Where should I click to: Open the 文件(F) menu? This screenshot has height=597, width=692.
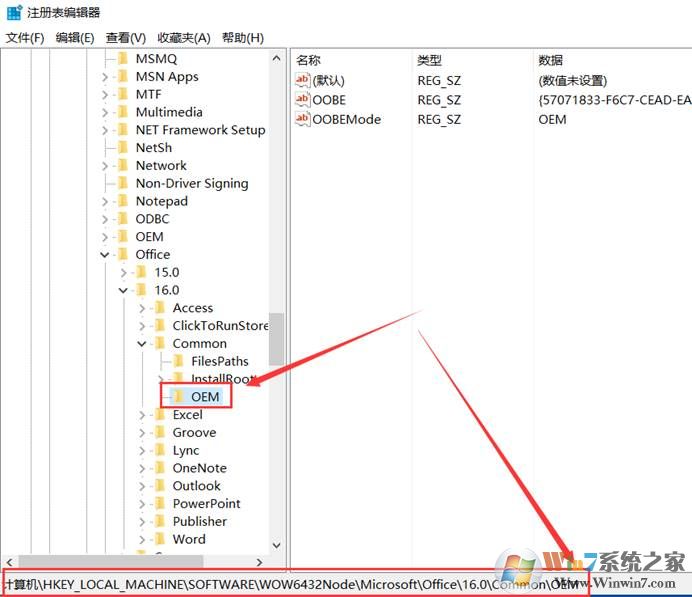25,38
